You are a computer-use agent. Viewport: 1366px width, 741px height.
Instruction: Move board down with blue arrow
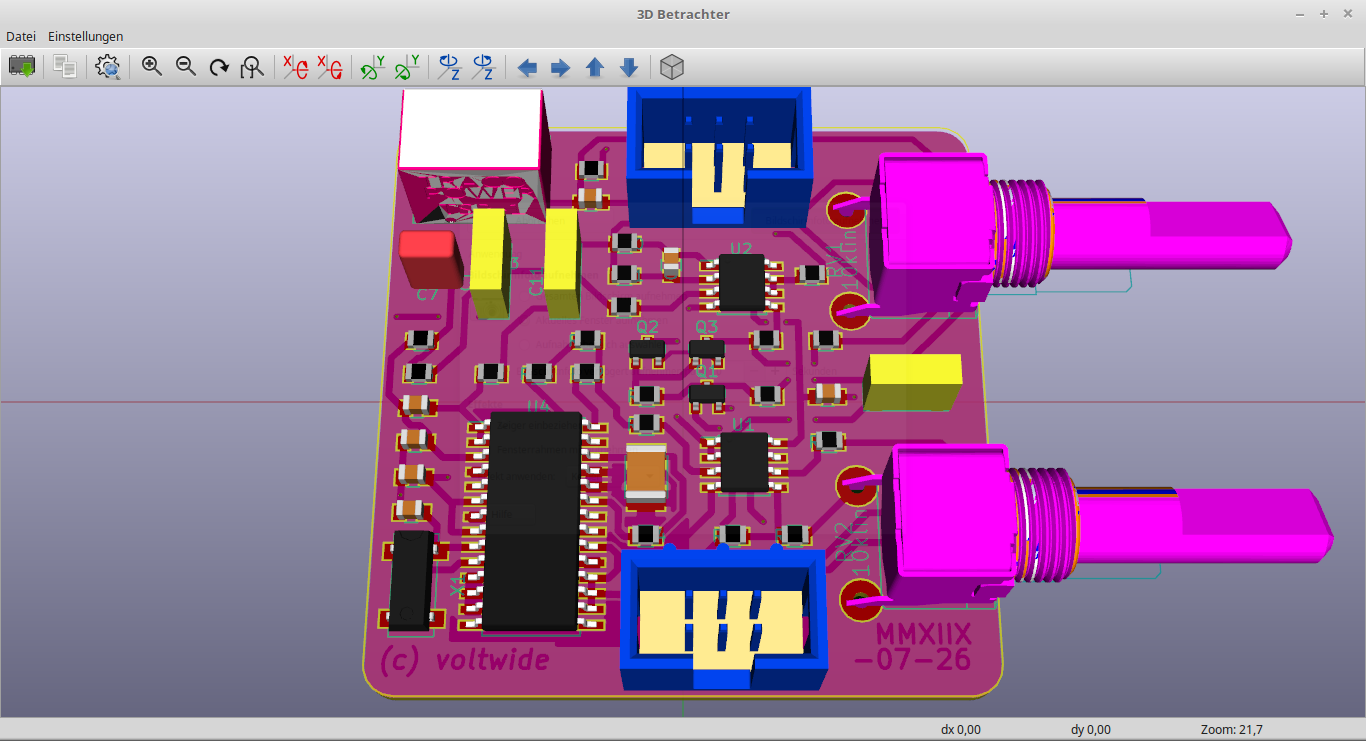point(629,67)
